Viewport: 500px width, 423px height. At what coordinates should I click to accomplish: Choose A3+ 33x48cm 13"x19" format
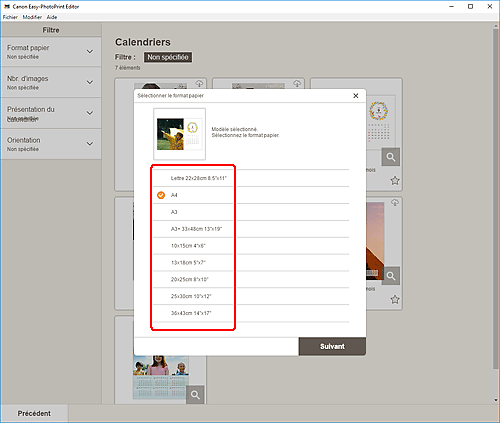(x=251, y=229)
